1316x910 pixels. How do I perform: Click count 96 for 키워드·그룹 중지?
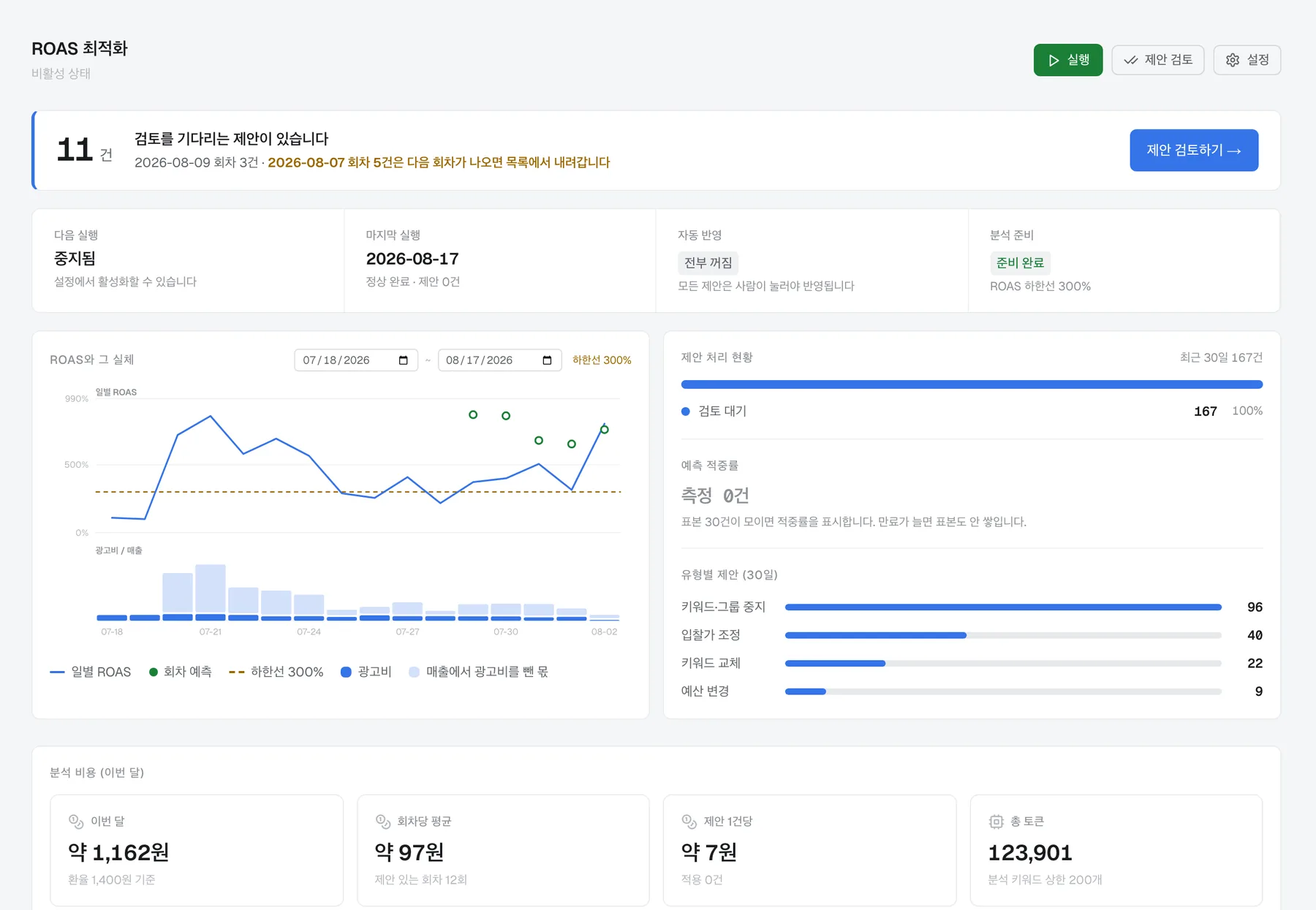pyautogui.click(x=1255, y=607)
